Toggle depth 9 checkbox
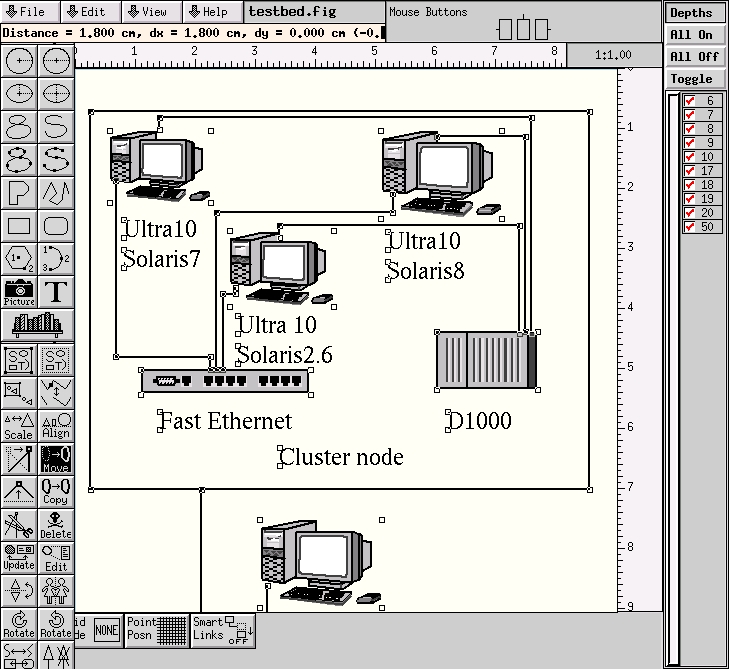Image resolution: width=729 pixels, height=669 pixels. point(690,143)
